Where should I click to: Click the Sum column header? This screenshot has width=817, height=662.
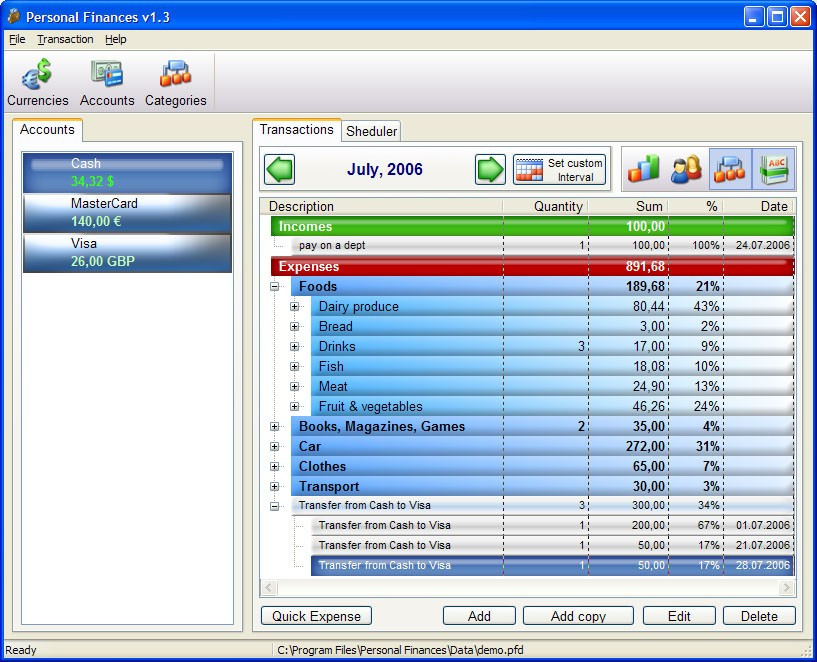pyautogui.click(x=628, y=207)
